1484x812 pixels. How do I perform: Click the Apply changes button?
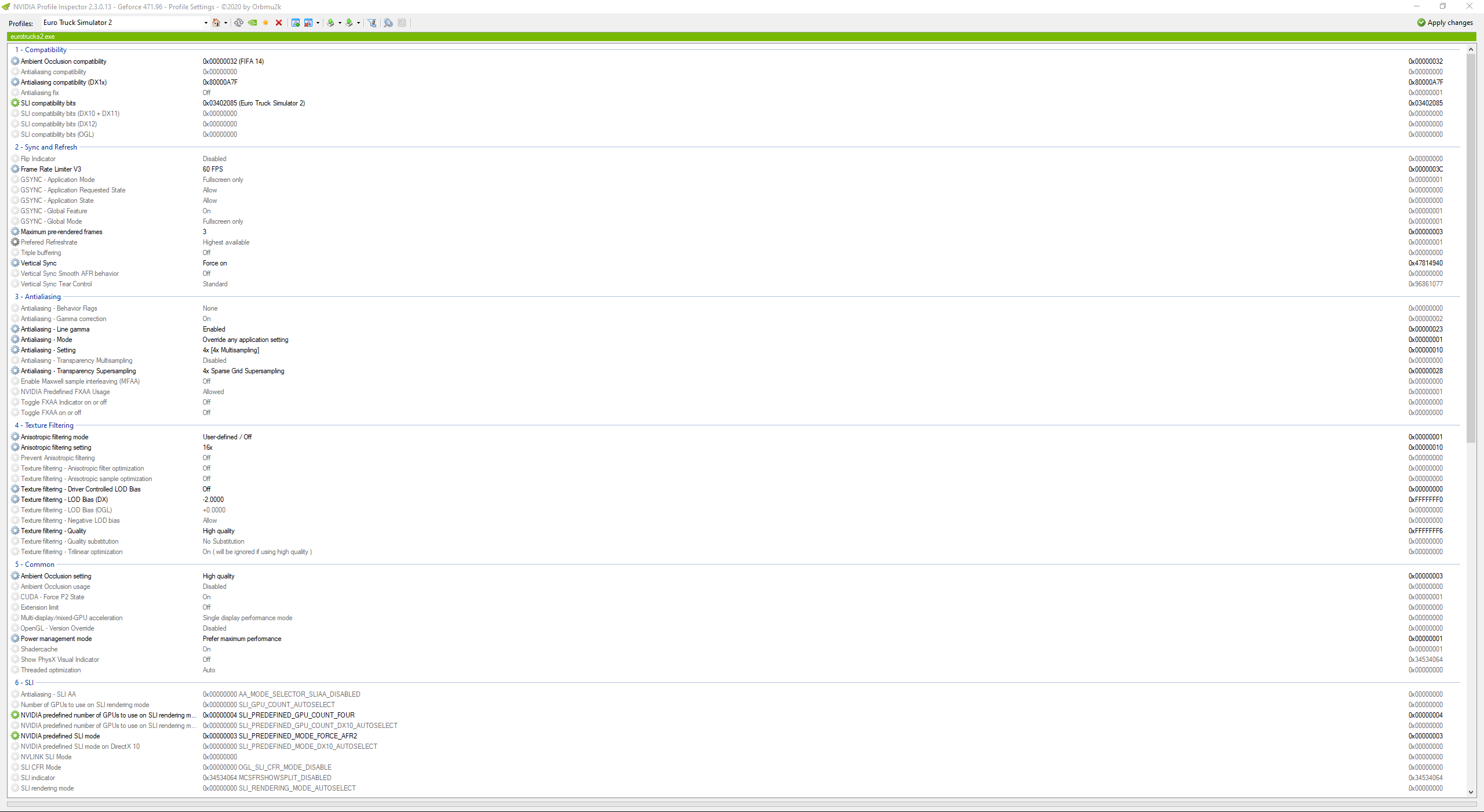[1445, 23]
